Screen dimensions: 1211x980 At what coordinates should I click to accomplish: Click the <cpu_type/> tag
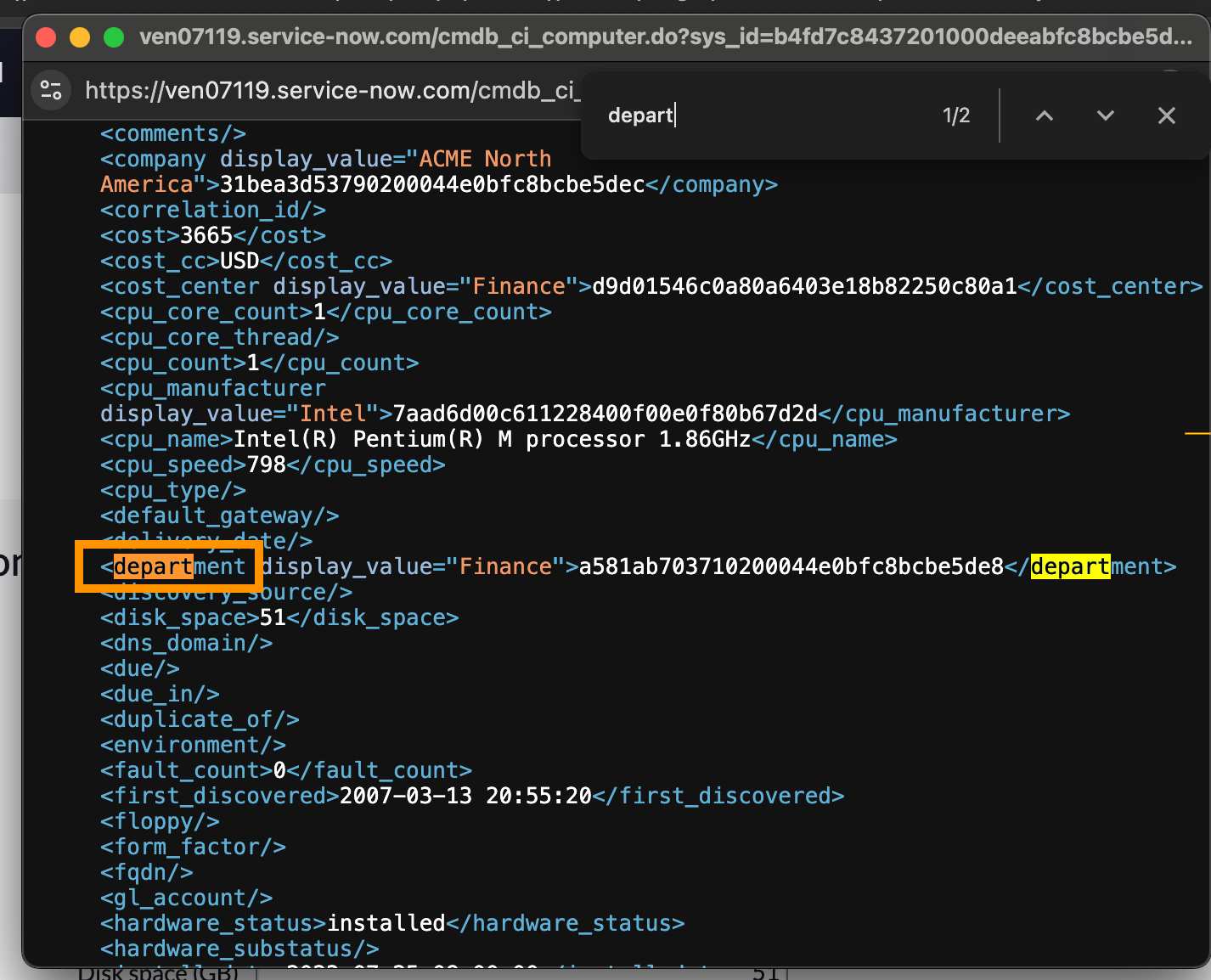[x=173, y=490]
